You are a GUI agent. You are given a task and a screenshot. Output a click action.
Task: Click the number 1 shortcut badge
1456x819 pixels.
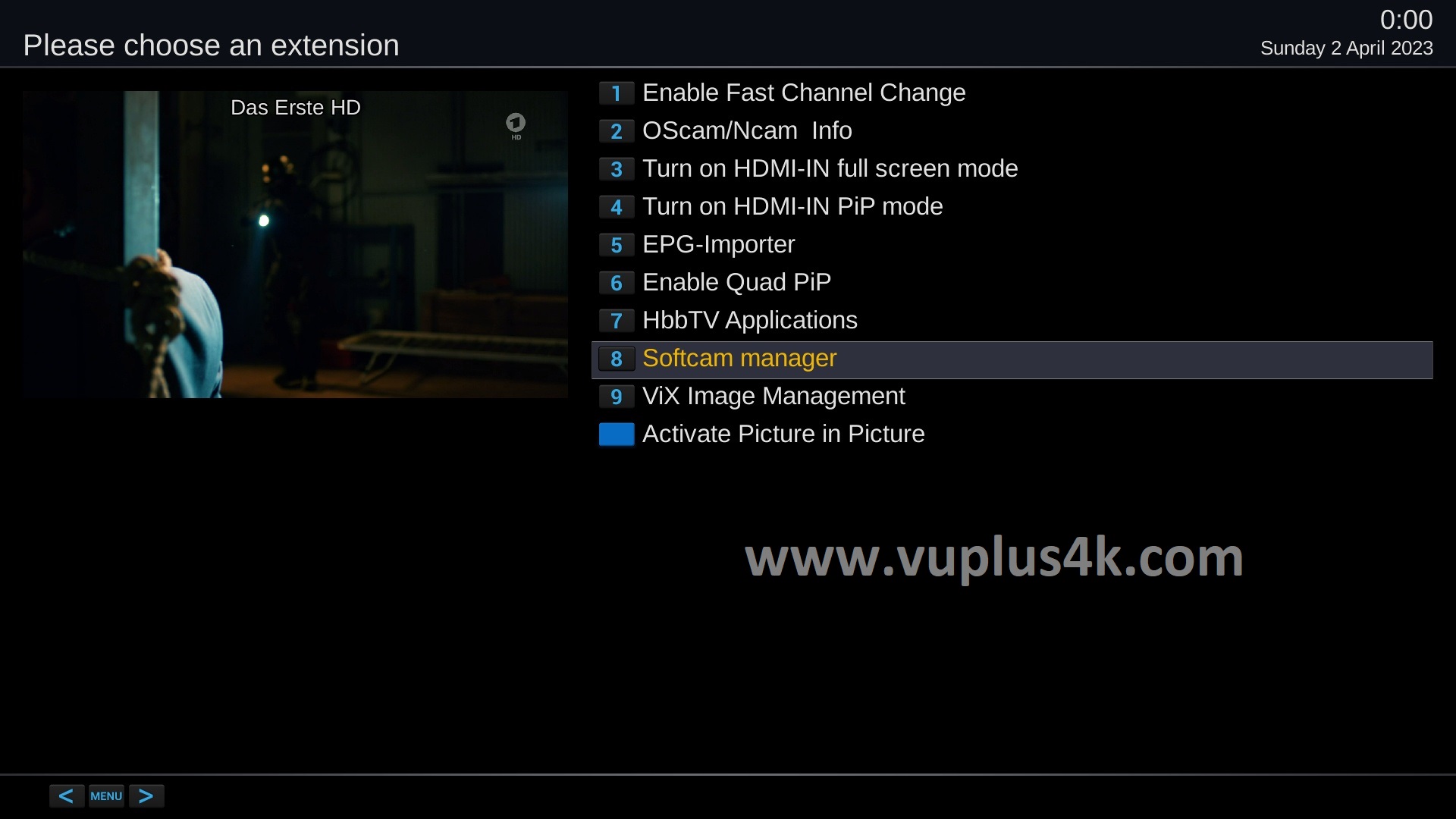tap(617, 93)
